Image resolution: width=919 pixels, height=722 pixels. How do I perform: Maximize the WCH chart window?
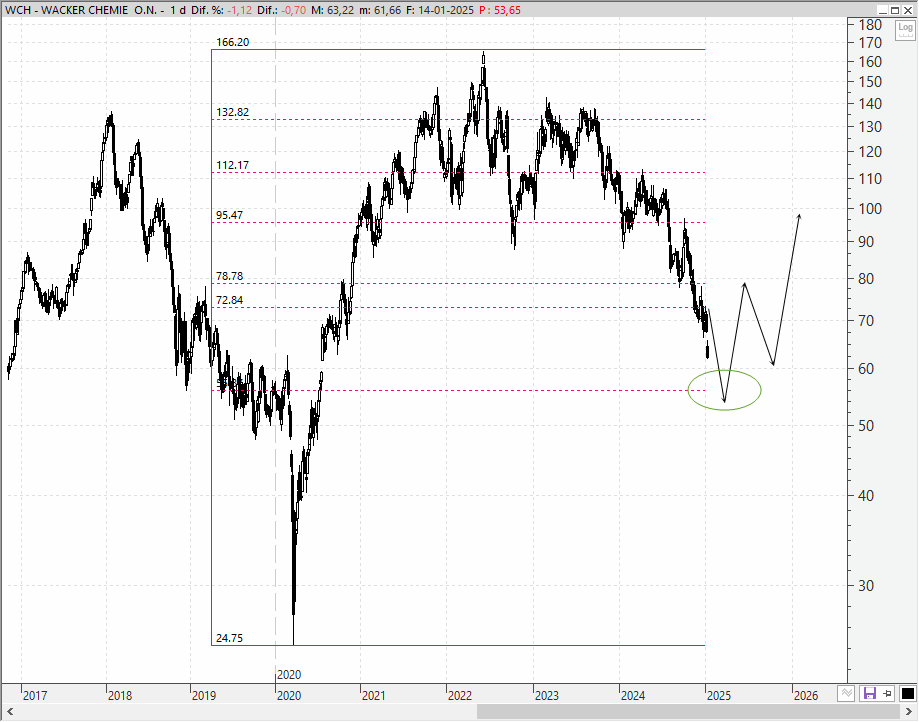tap(895, 10)
